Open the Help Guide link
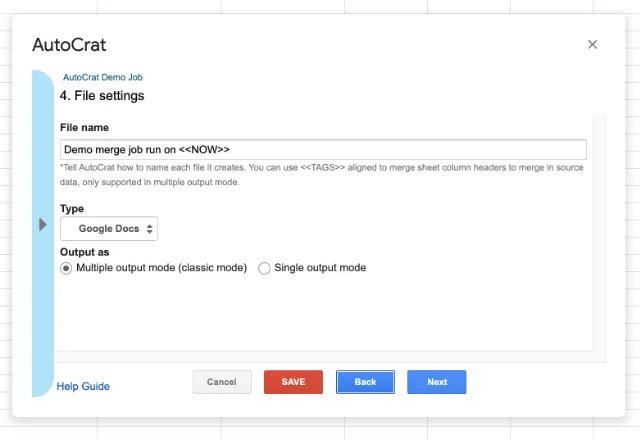 coord(83,386)
